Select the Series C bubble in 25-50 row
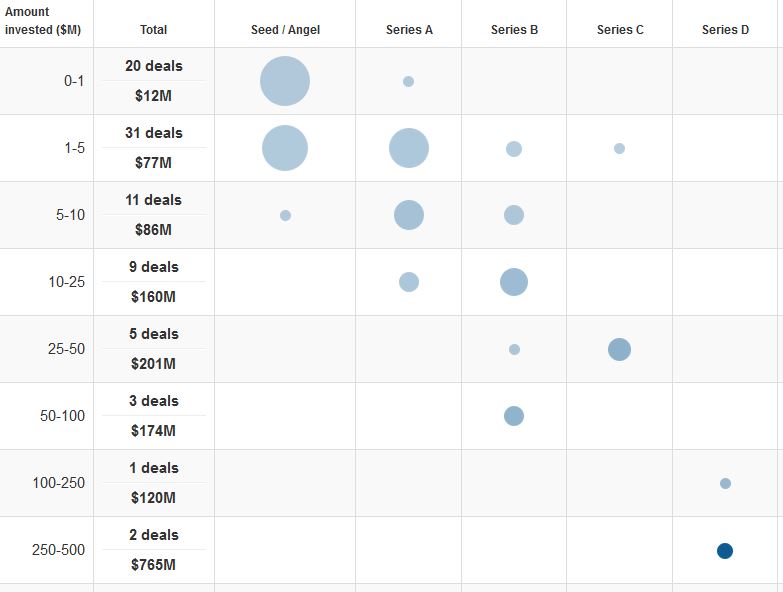Viewport: 783px width, 592px height. pos(619,349)
